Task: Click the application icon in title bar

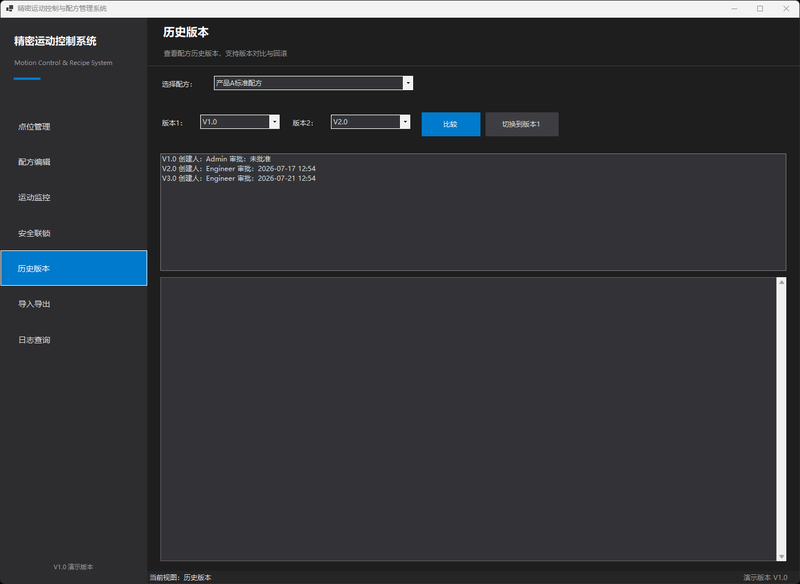Action: (9, 9)
